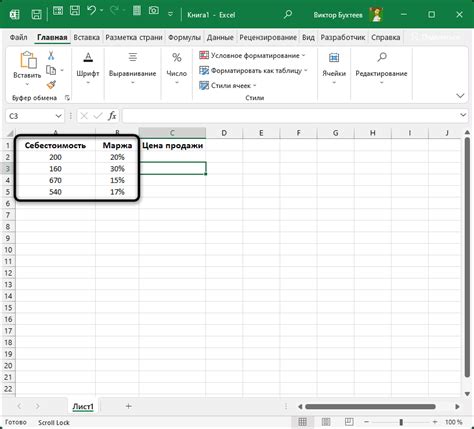Expand the Шрифт group
Viewport: 474px width, 429px height.
(88, 68)
